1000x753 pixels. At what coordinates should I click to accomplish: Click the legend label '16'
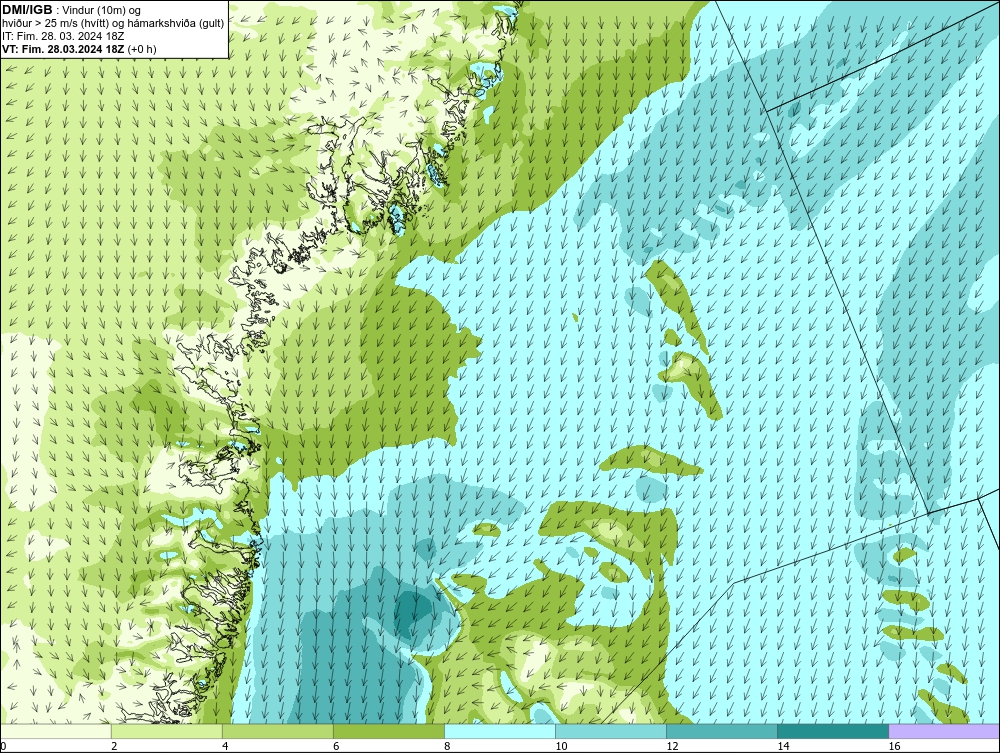click(894, 746)
